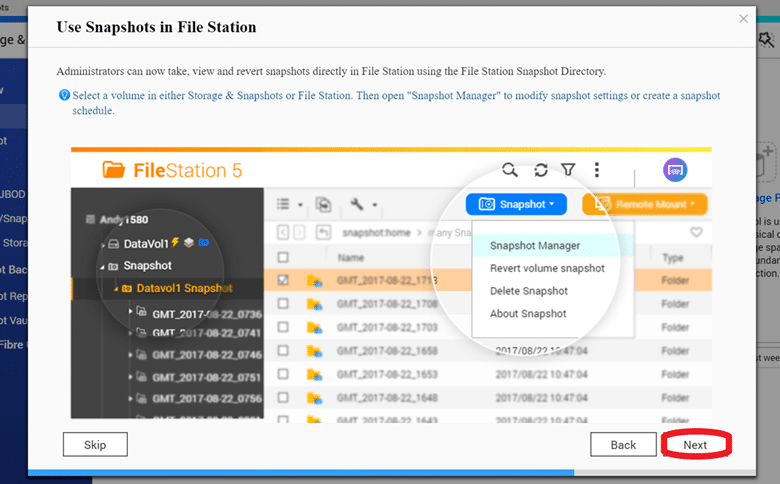
Task: Click the Name column header
Action: pos(351,258)
